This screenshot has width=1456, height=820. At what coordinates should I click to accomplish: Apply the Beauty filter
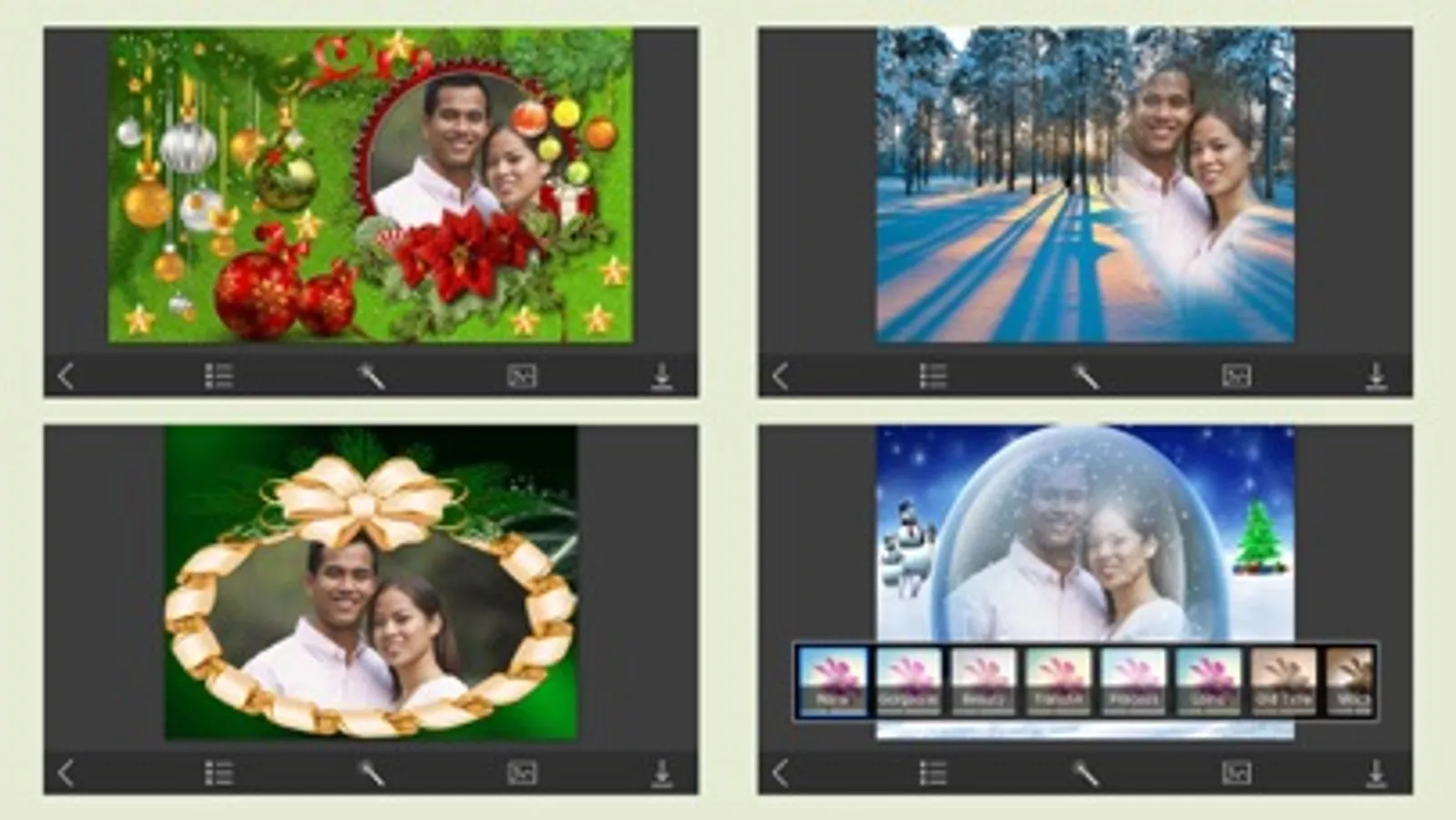coord(983,682)
